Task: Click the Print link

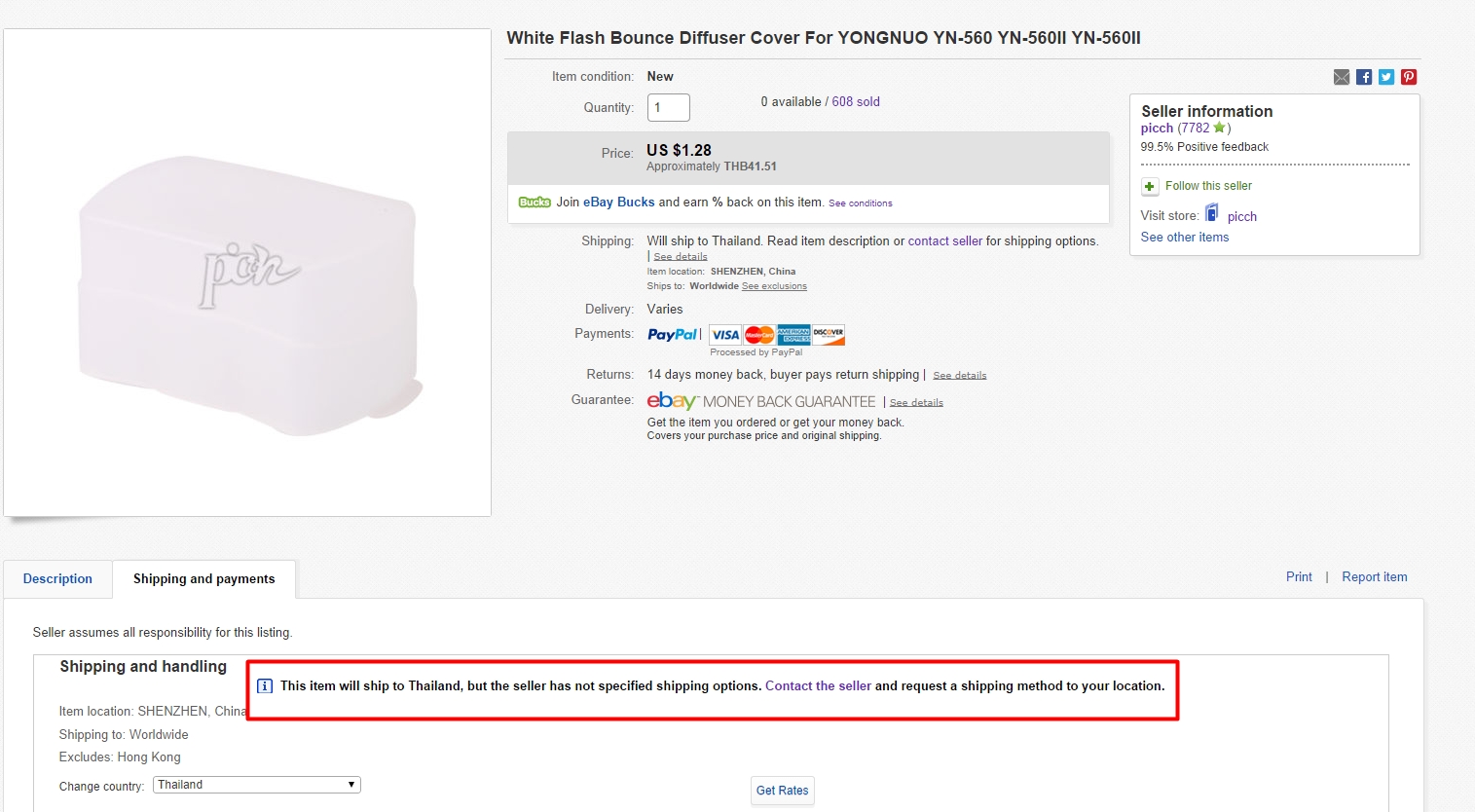Action: 1299,576
